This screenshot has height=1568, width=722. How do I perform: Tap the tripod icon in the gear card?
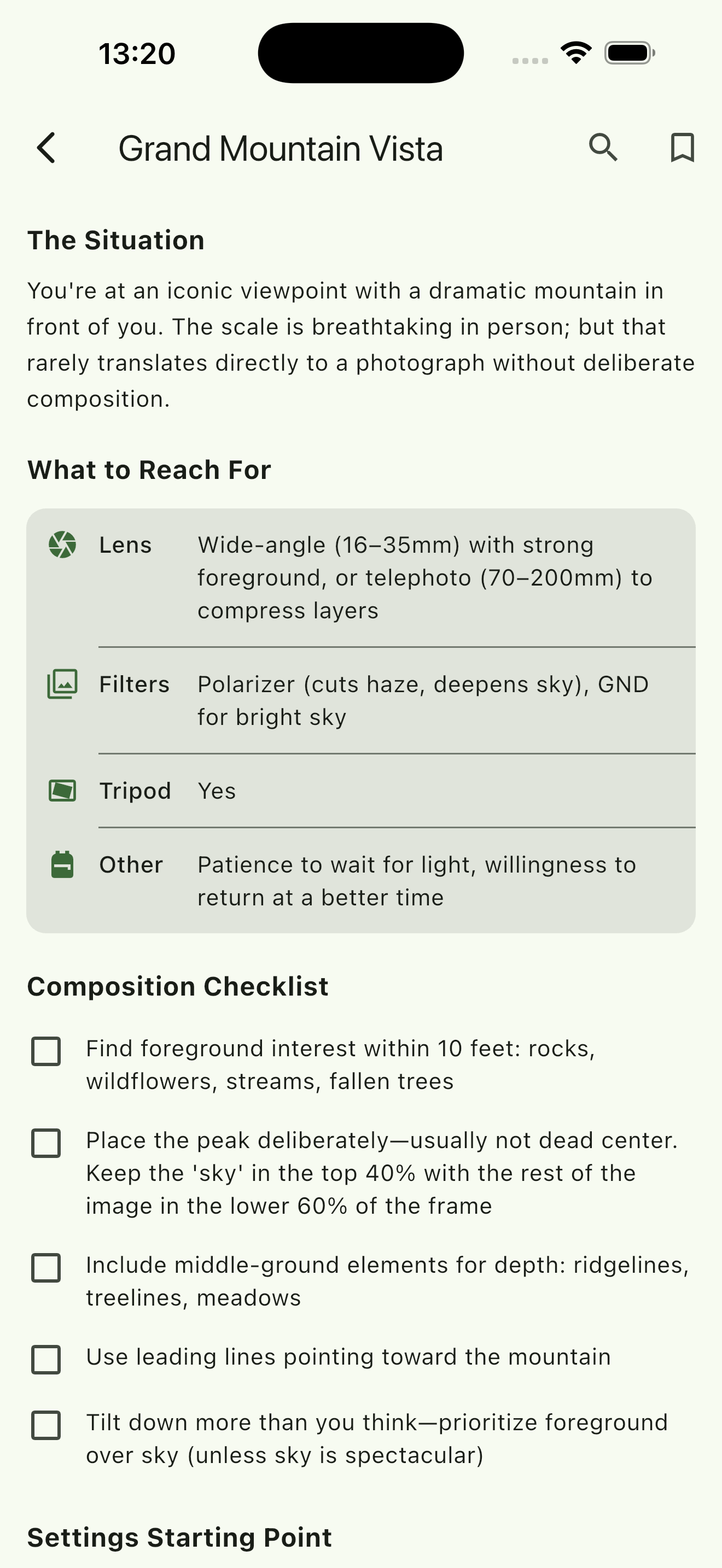63,791
